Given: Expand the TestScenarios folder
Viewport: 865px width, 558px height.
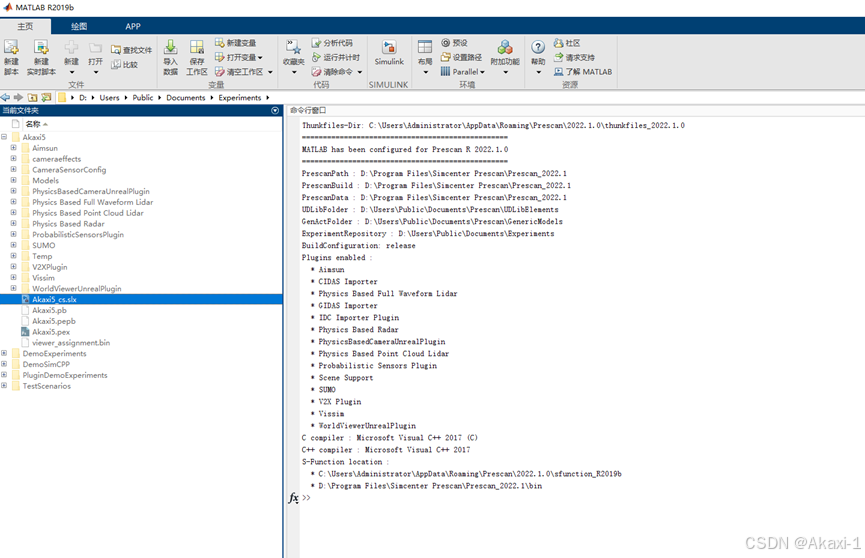Looking at the screenshot, I should [x=4, y=385].
